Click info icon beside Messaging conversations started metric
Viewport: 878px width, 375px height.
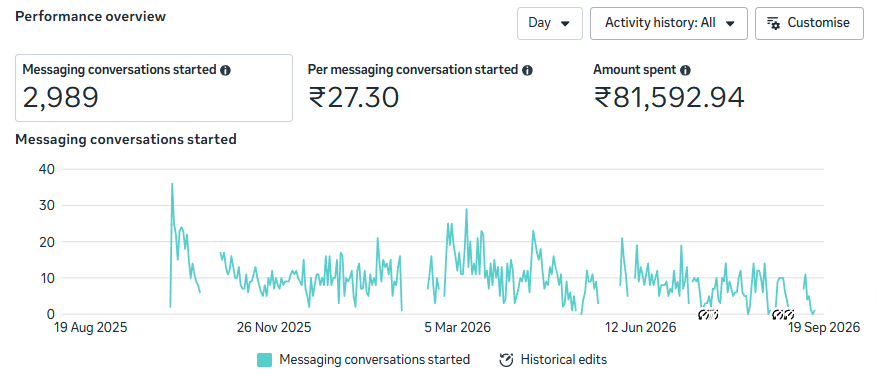(x=226, y=71)
